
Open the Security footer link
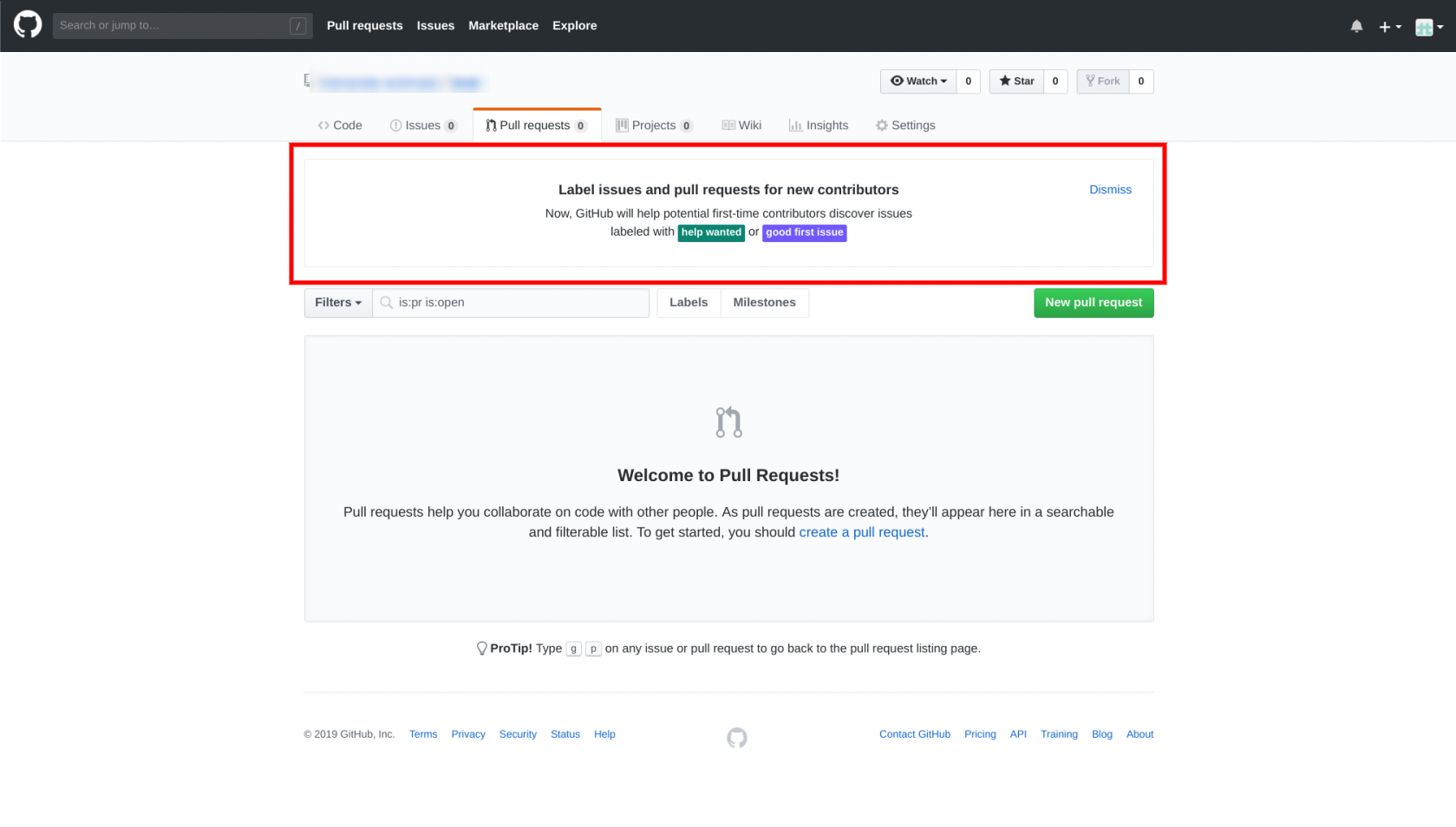pos(518,734)
